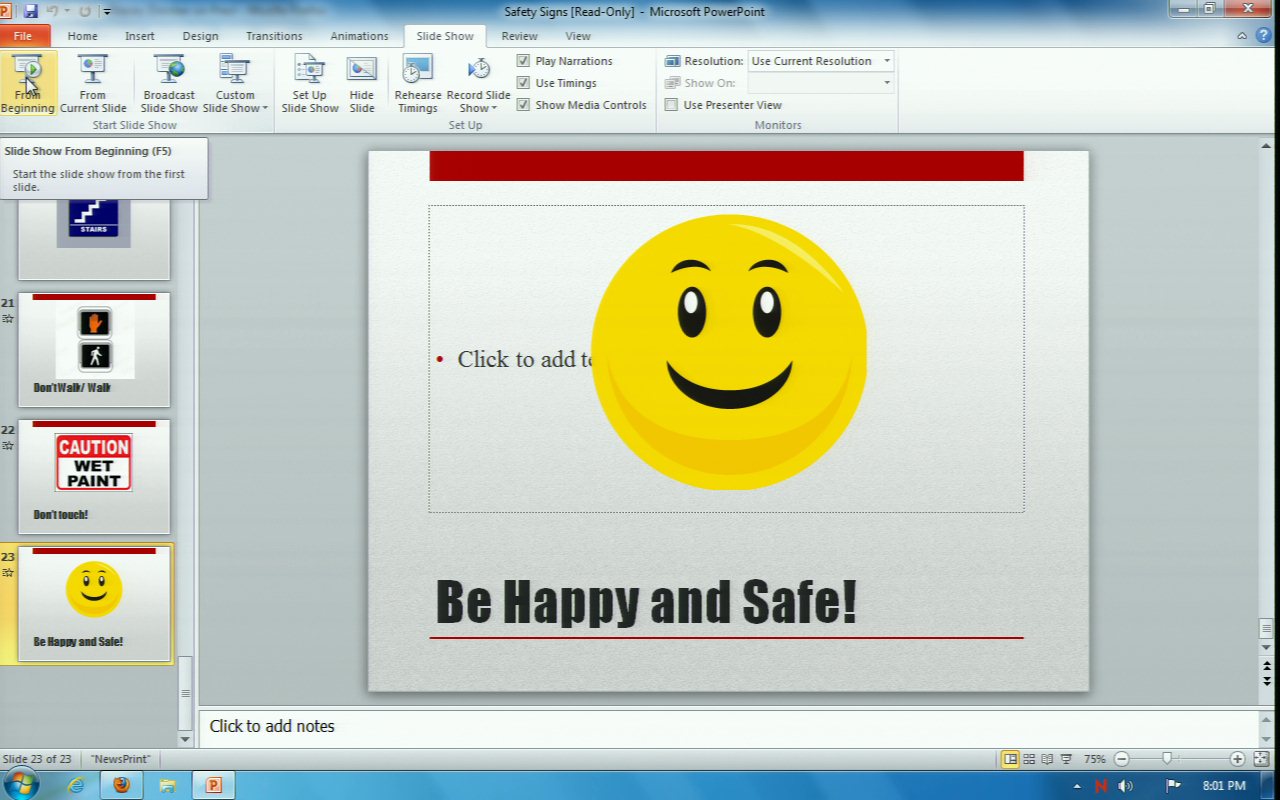The width and height of the screenshot is (1280, 800).
Task: Select the Caution Wet Paint slide thumbnail
Action: click(x=94, y=476)
